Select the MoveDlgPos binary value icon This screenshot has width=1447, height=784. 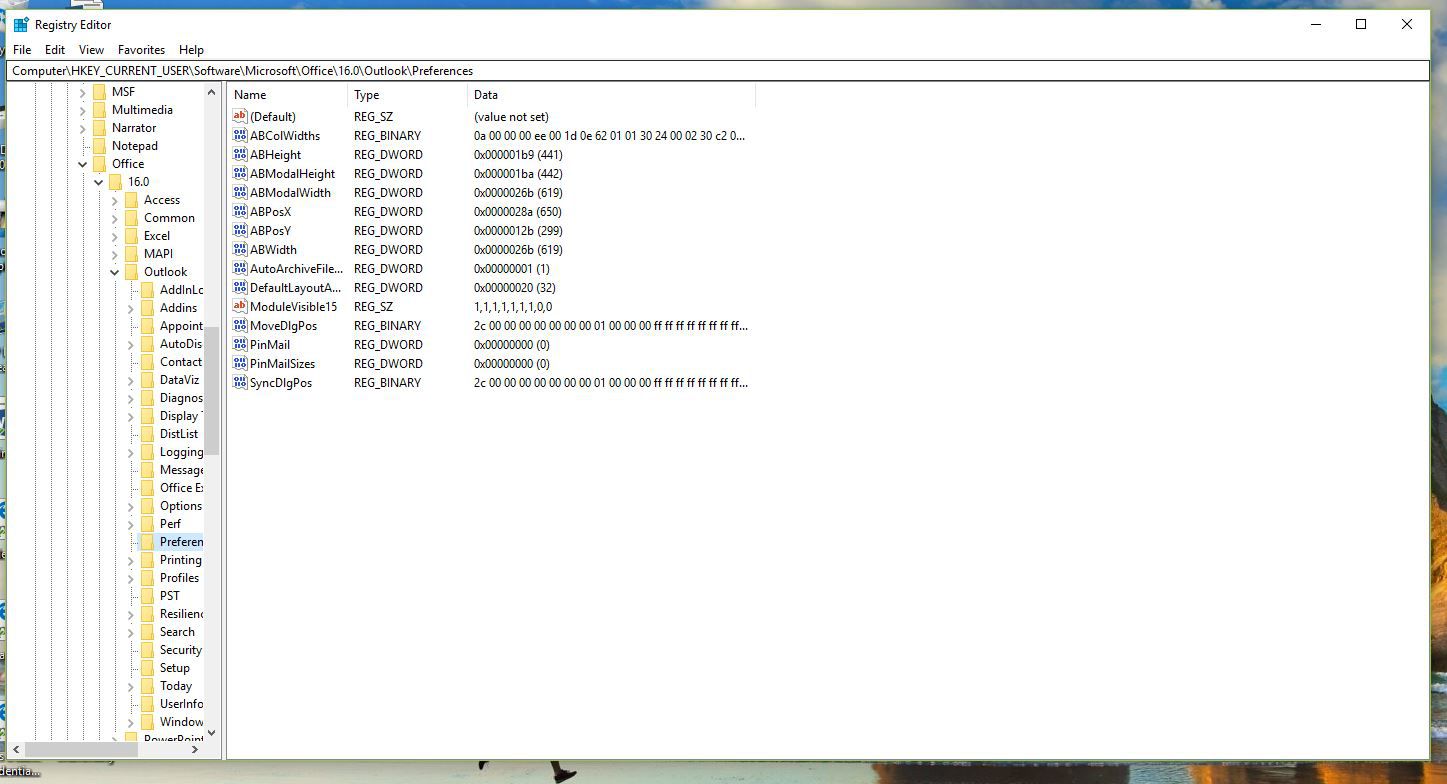(239, 326)
